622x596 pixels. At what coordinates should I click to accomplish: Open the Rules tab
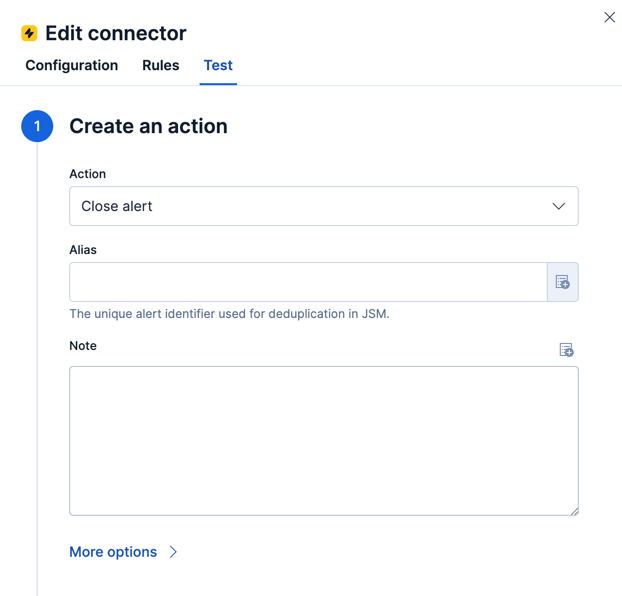[x=161, y=66]
